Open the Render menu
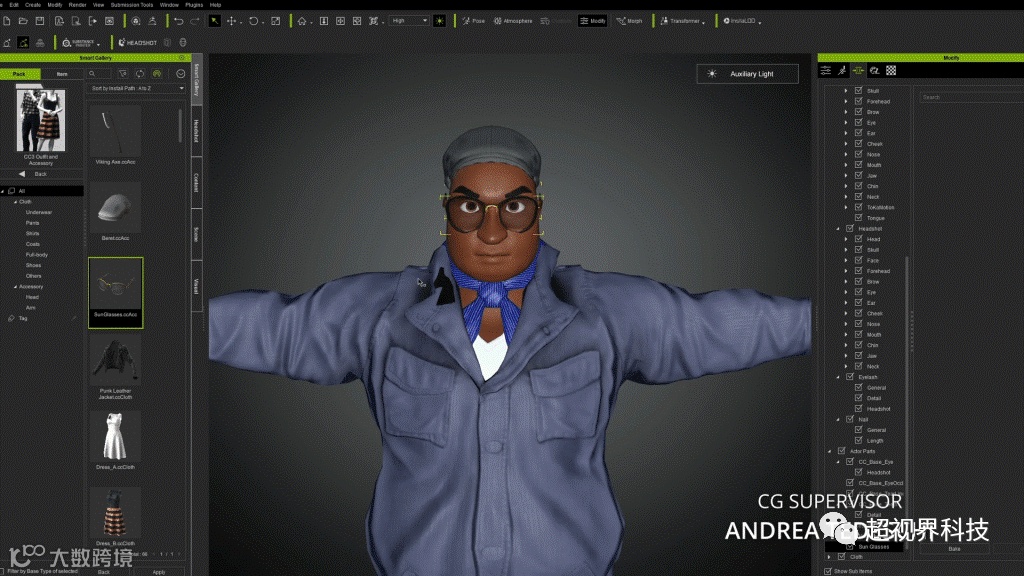The image size is (1024, 576). [x=77, y=5]
